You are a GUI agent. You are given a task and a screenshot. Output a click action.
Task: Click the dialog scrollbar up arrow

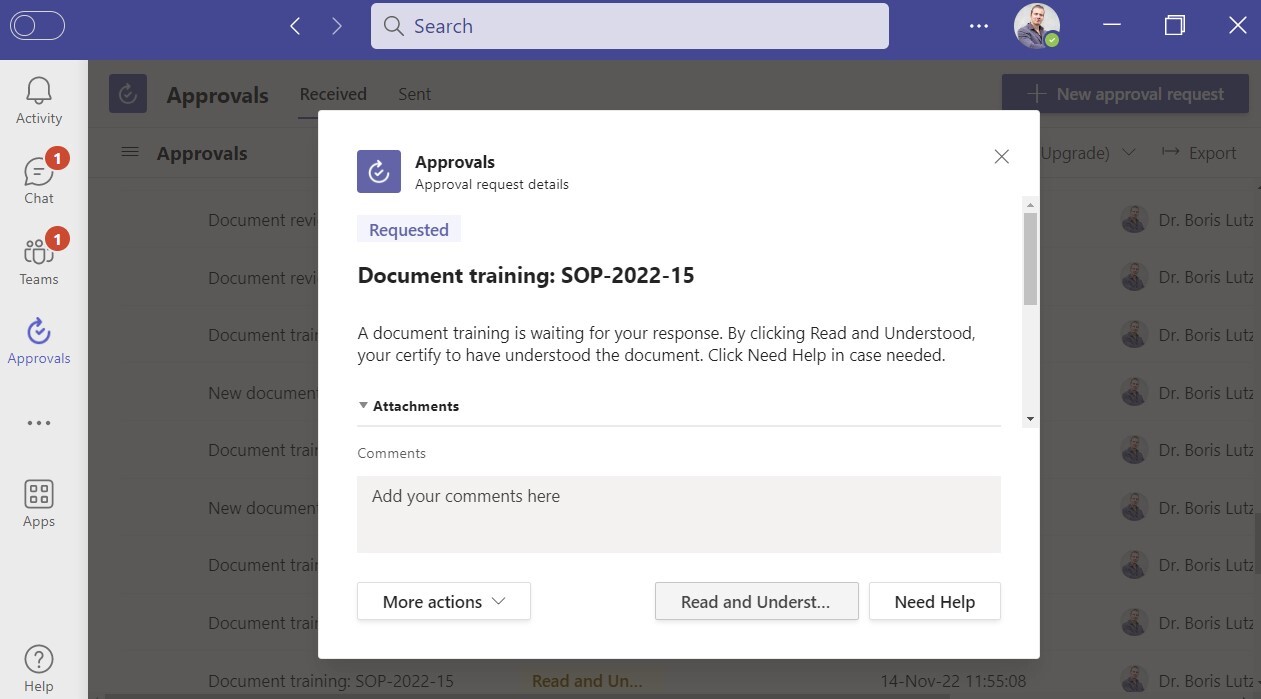[x=1030, y=203]
